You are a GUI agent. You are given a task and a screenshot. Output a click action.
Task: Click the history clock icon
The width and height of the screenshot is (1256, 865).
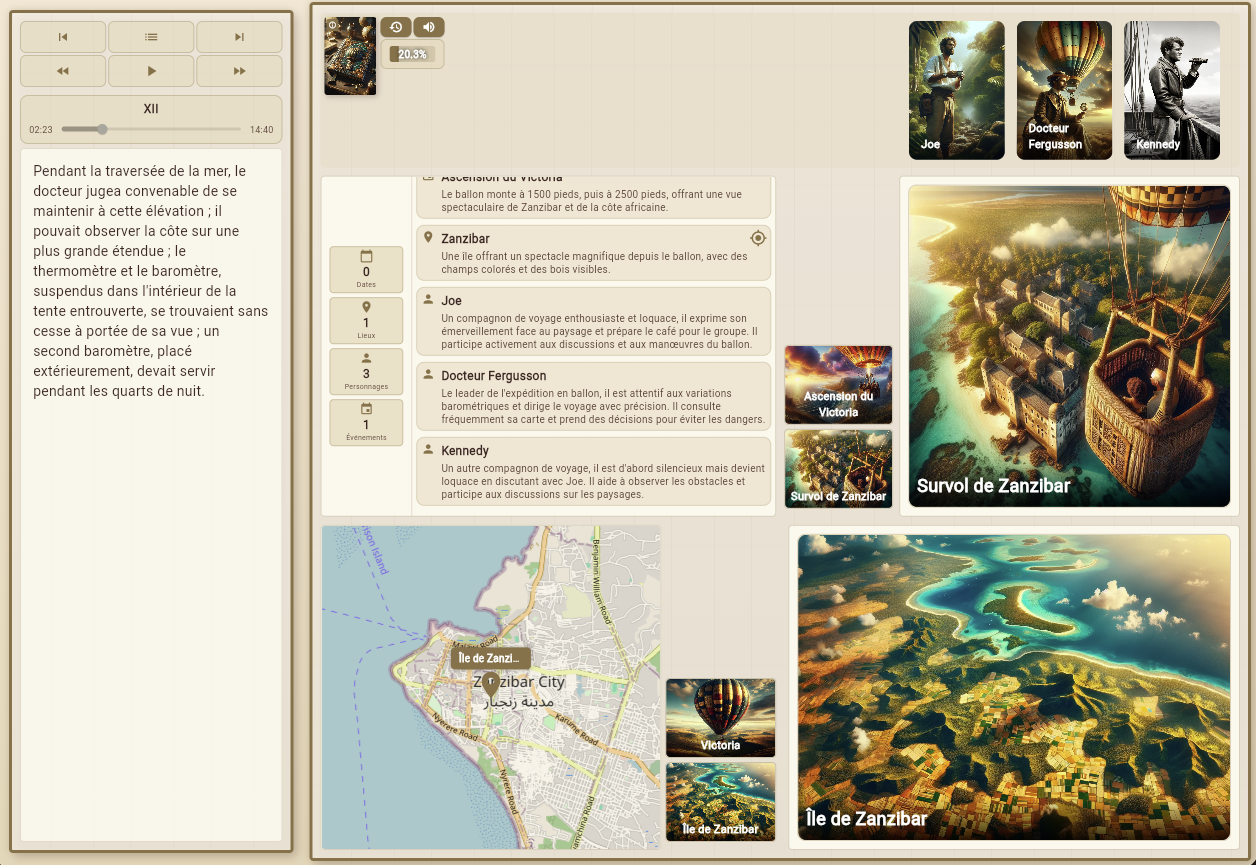(396, 27)
